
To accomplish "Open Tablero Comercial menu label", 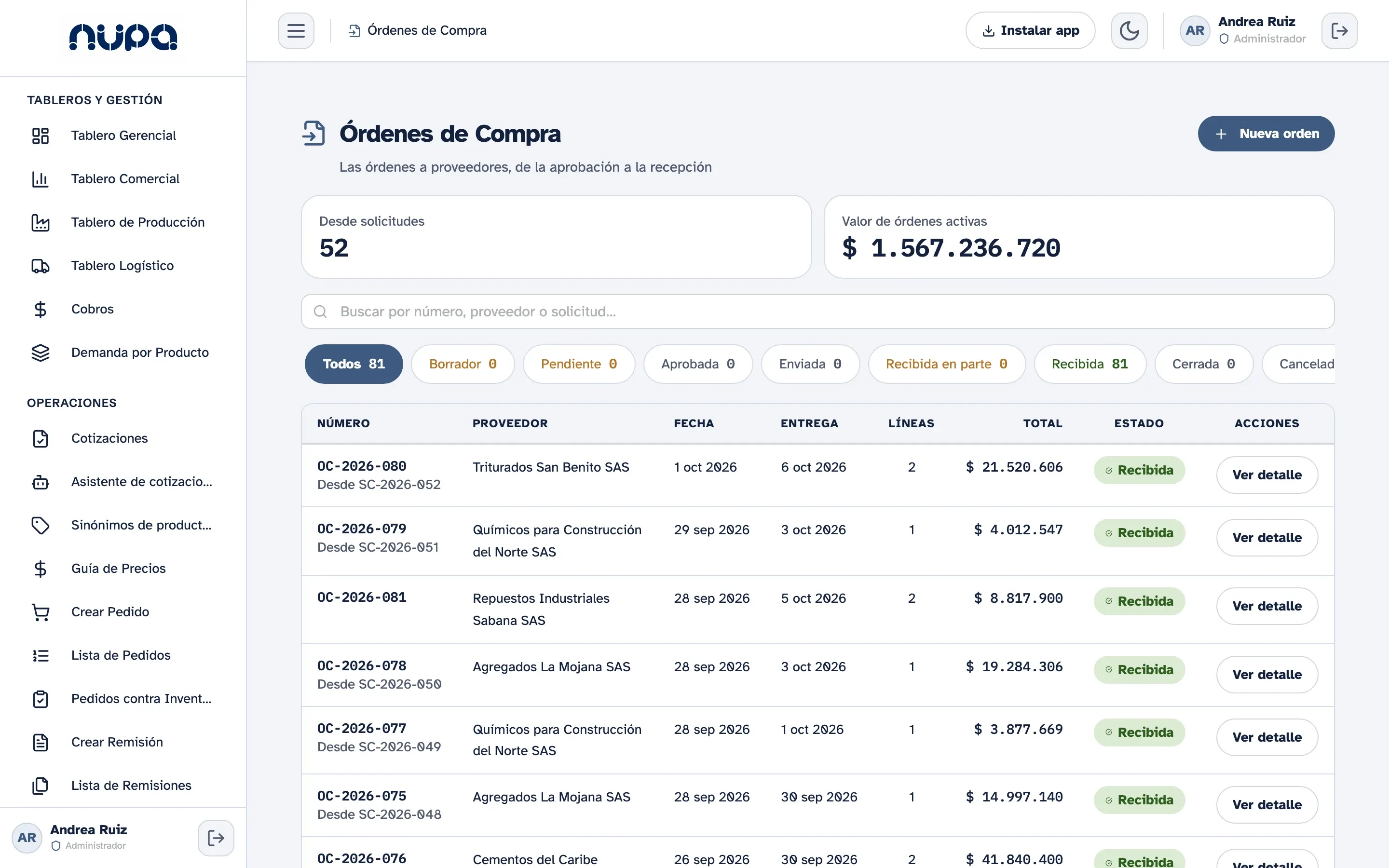I will coord(125,179).
